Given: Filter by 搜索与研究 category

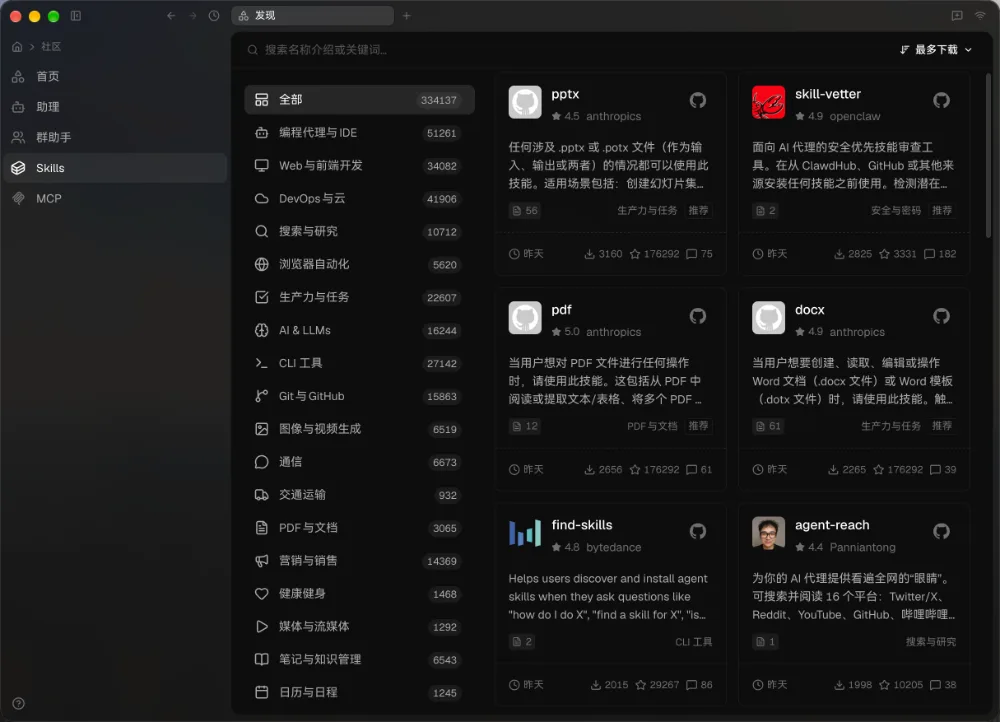Looking at the screenshot, I should point(359,232).
